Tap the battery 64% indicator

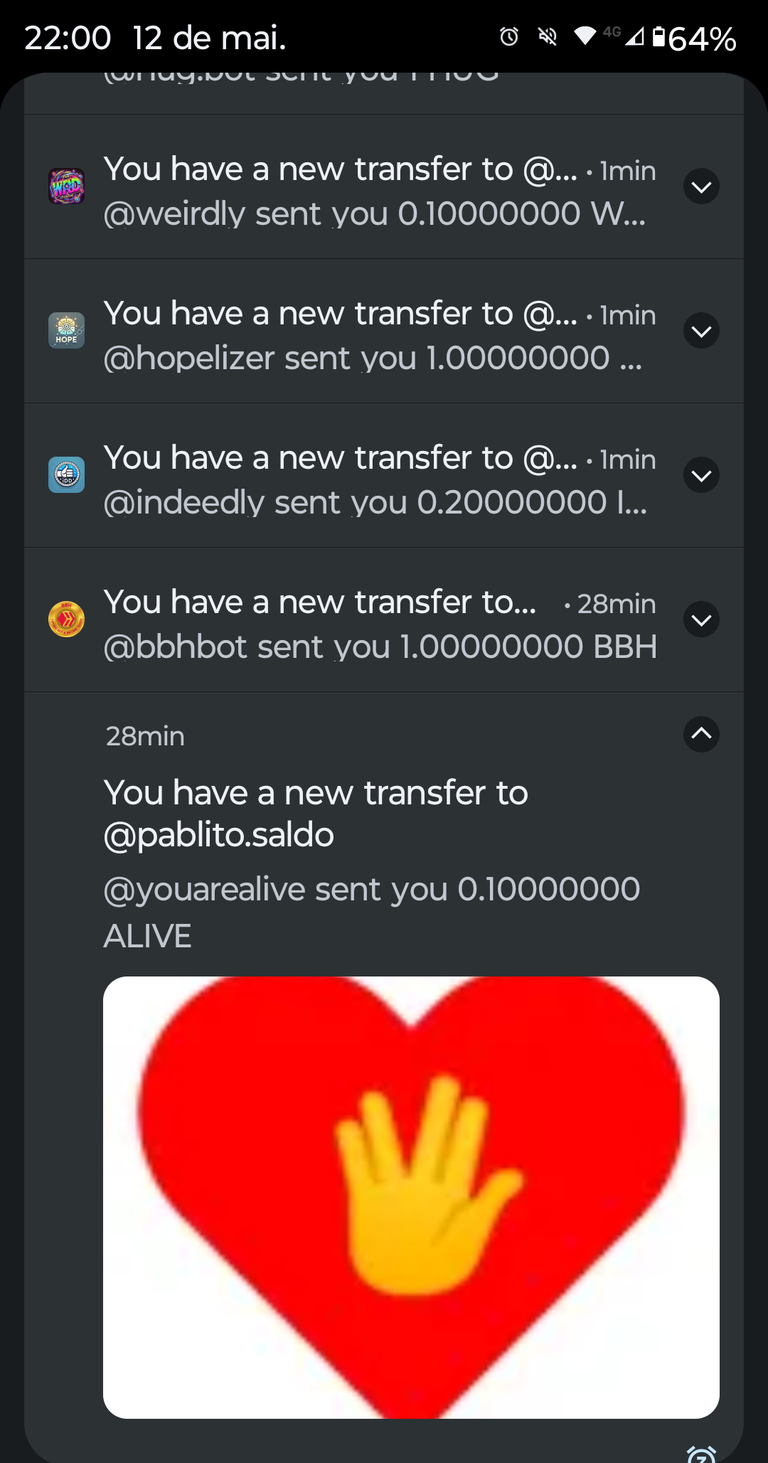695,39
